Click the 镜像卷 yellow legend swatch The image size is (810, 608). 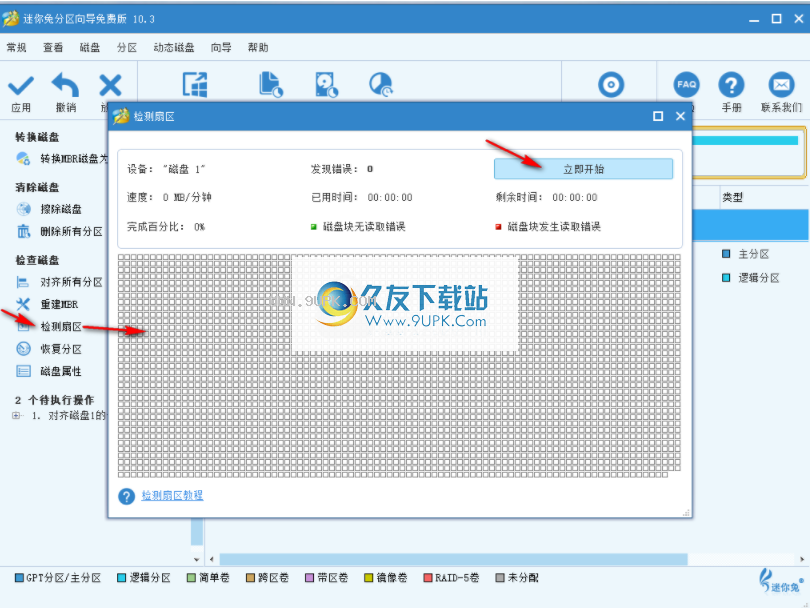pyautogui.click(x=369, y=578)
